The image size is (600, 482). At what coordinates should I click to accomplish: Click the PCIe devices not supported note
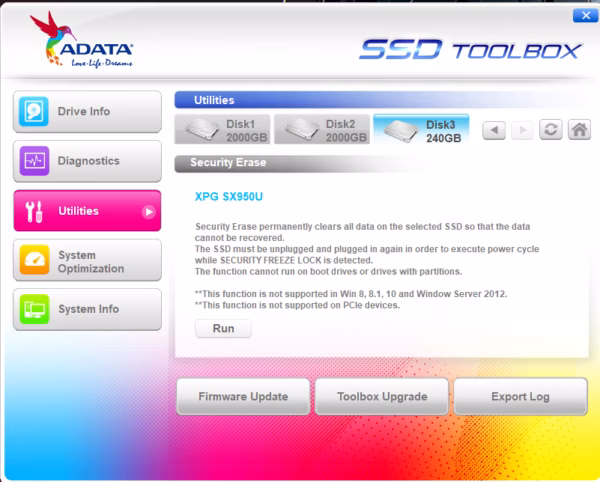pyautogui.click(x=297, y=305)
